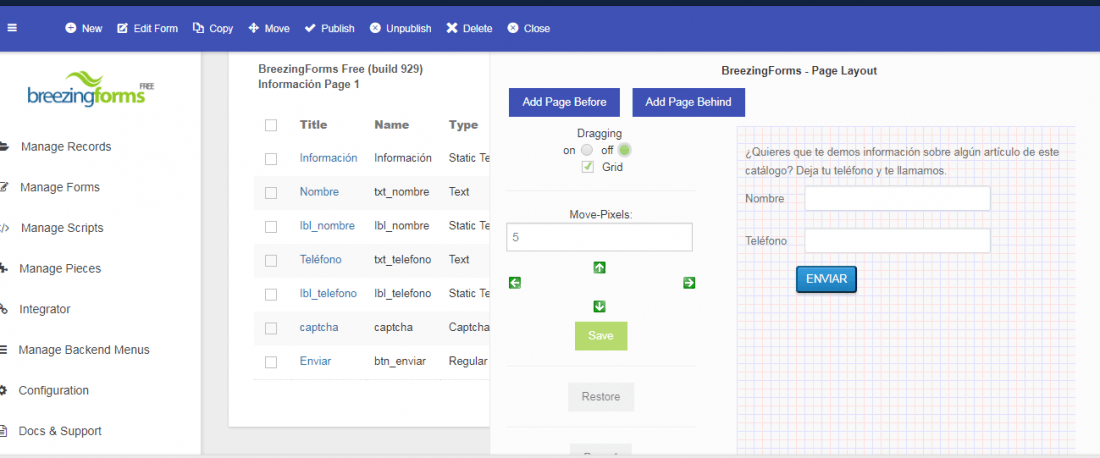The width and height of the screenshot is (1100, 458).
Task: Click the Manage Scripts code icon
Action: 4,228
